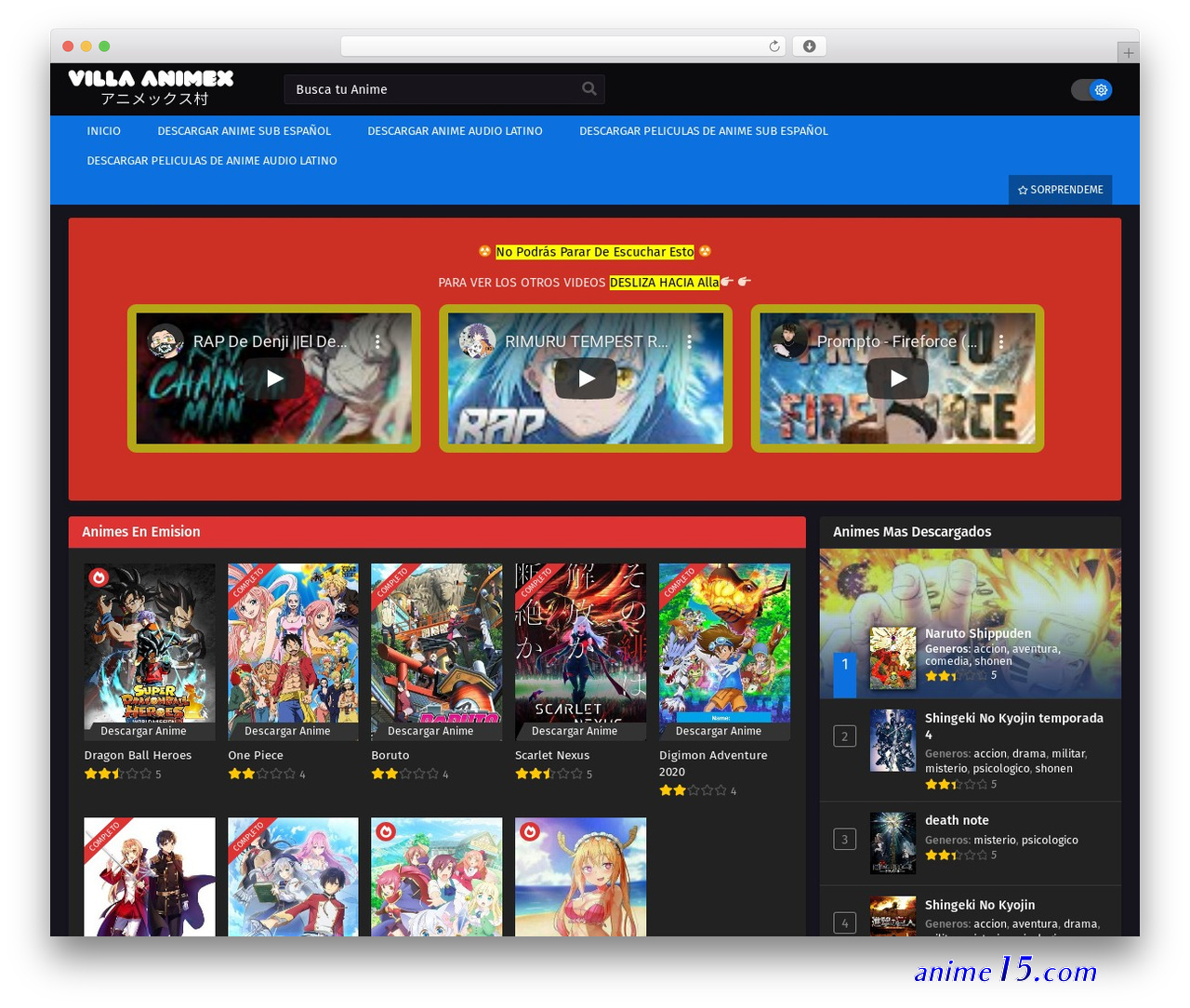Screen dimensions: 1190x1008
Task: Click the Boruto title link
Action: [x=390, y=755]
